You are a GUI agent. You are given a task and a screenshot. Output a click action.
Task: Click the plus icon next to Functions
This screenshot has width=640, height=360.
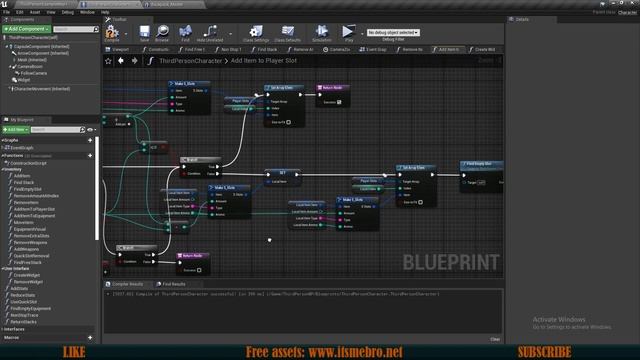pyautogui.click(x=90, y=156)
